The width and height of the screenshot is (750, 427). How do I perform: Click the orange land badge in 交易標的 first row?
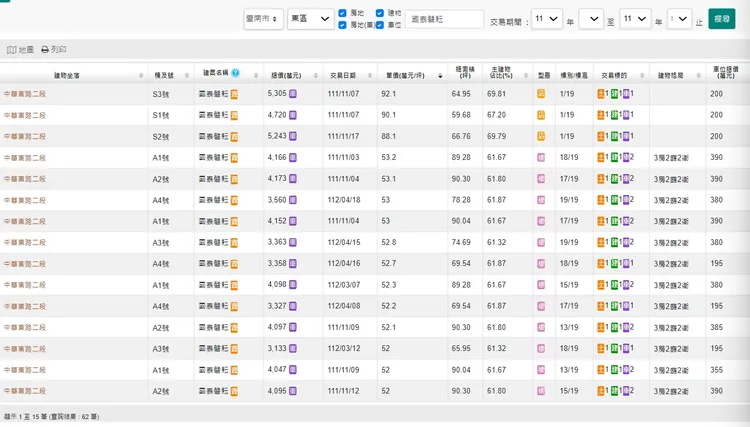pyautogui.click(x=600, y=93)
